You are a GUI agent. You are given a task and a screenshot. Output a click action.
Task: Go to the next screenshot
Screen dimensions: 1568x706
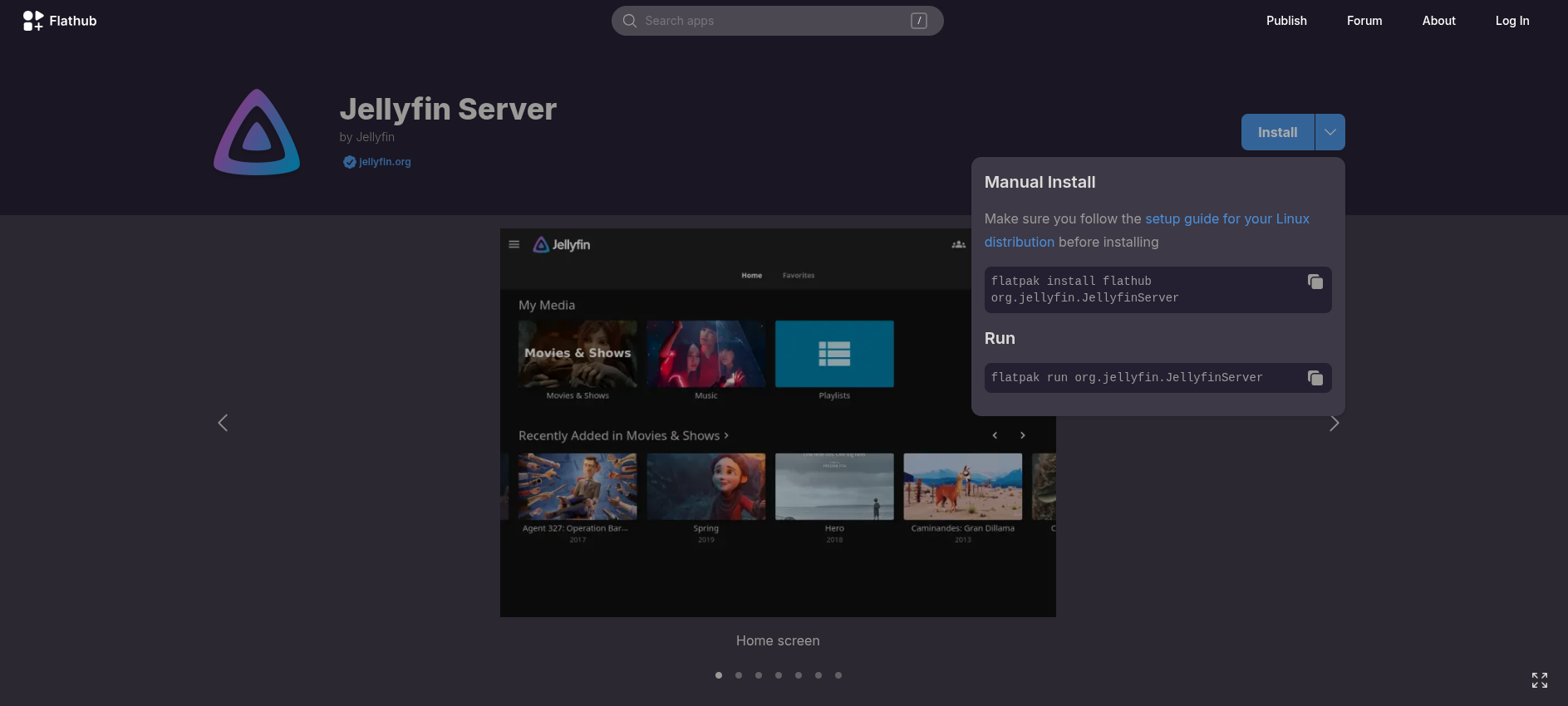point(1334,424)
